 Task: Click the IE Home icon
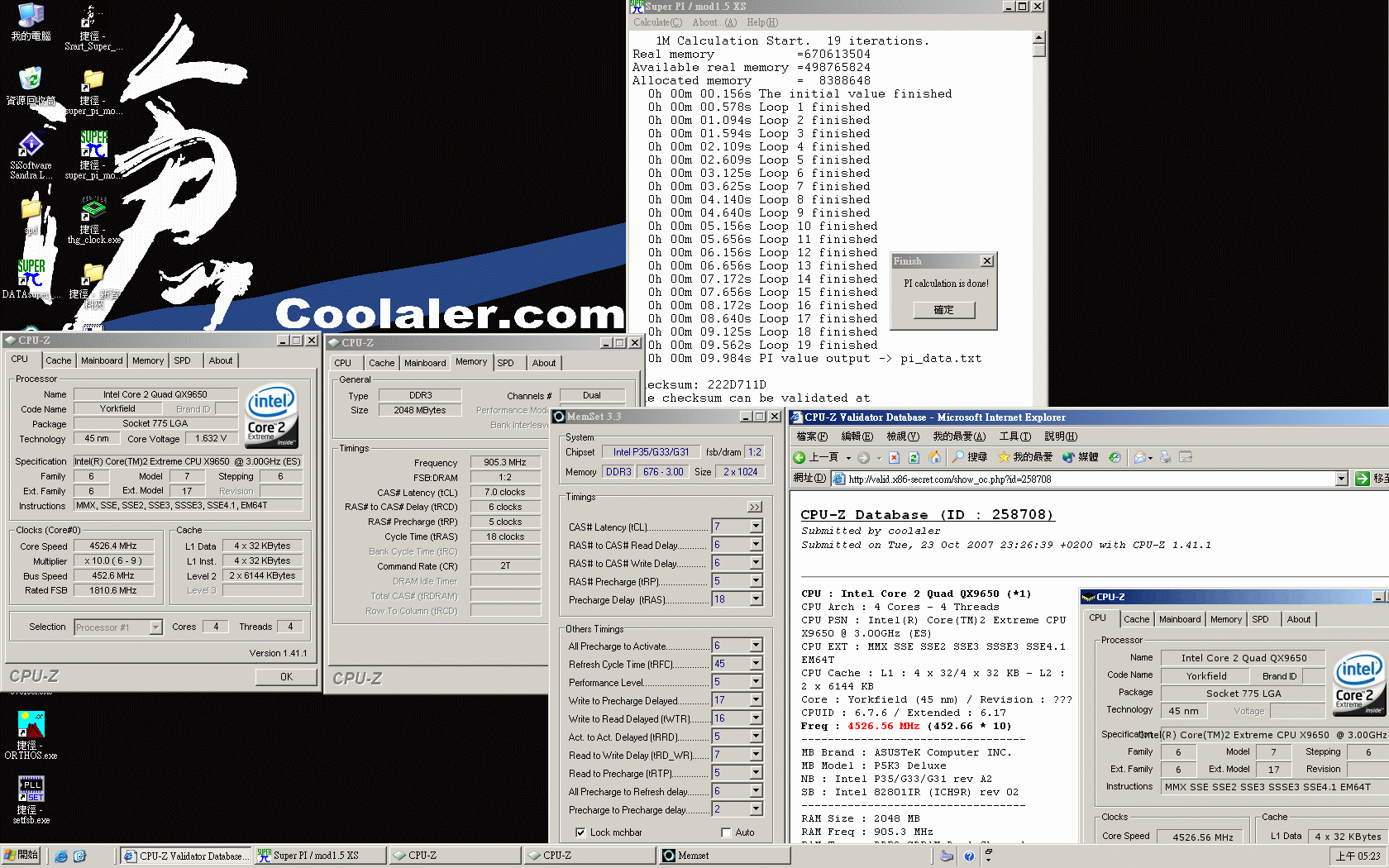(934, 457)
